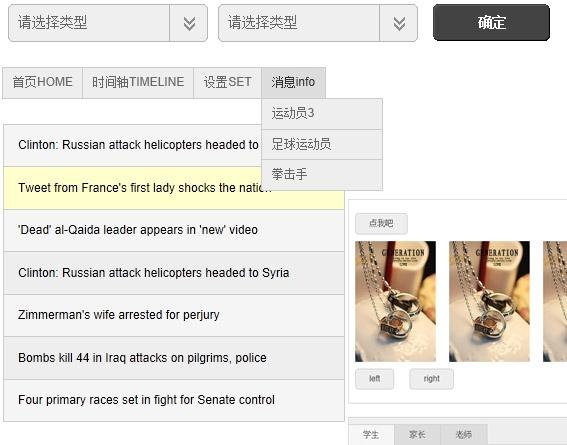The width and height of the screenshot is (567, 445).
Task: Open the second 请选择类型 dropdown
Action: (318, 23)
